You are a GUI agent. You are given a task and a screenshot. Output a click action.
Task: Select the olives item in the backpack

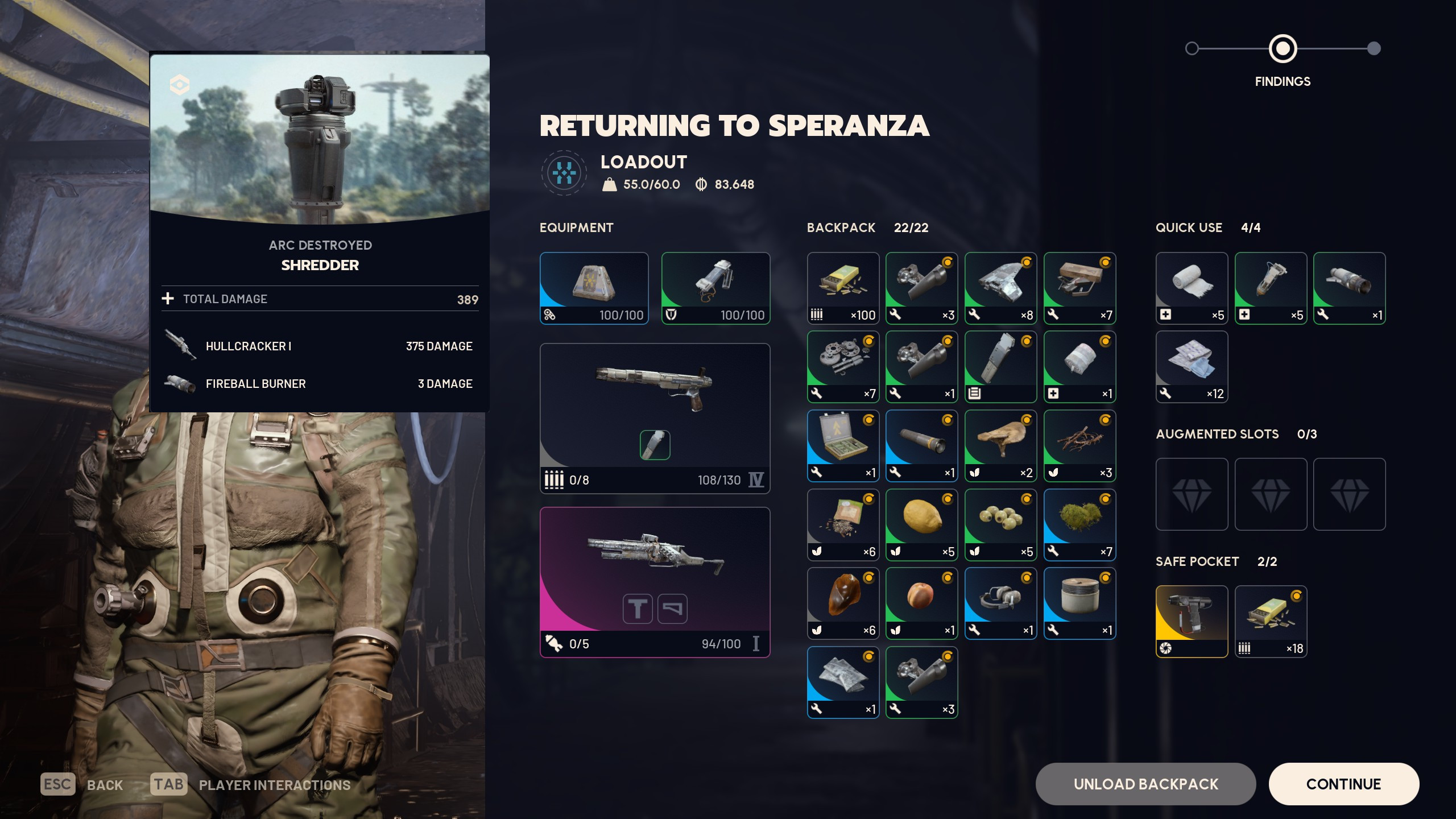(x=1000, y=525)
